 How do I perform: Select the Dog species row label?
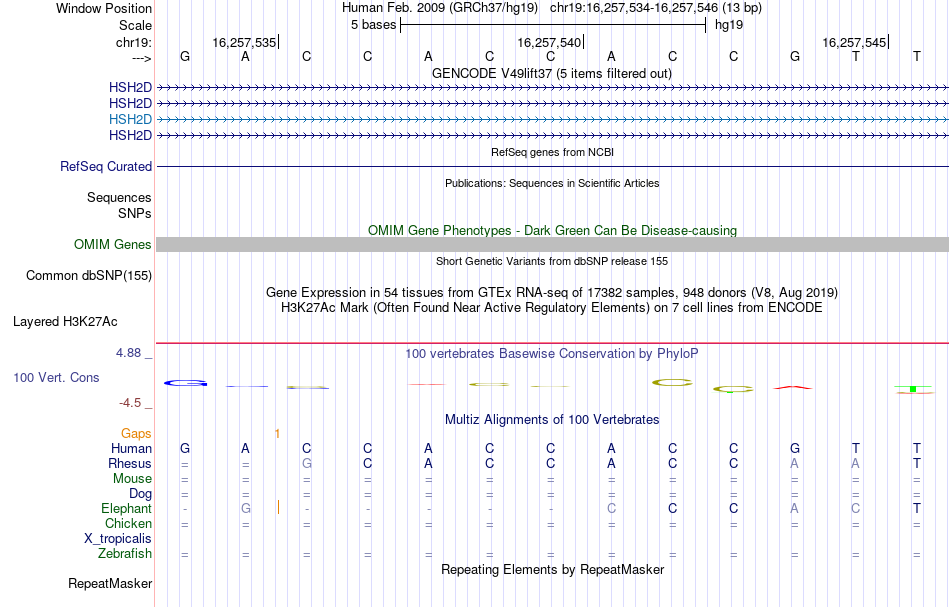point(140,494)
